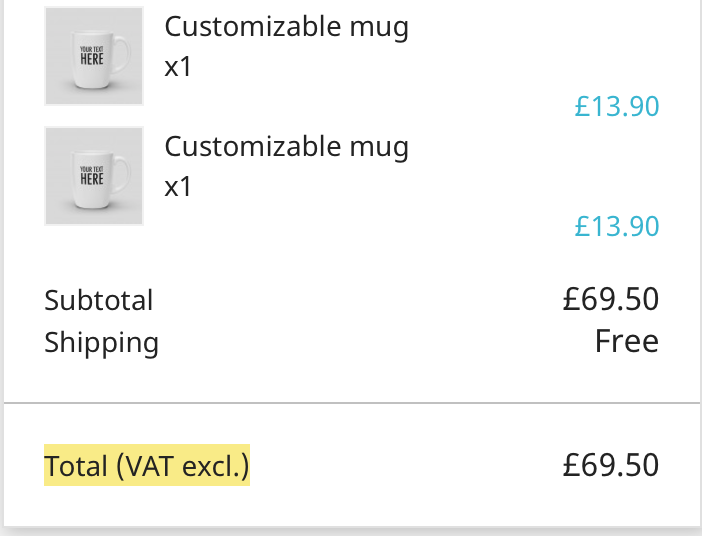Screen dimensions: 702x536
Task: Click the Shipping label
Action: 101,343
